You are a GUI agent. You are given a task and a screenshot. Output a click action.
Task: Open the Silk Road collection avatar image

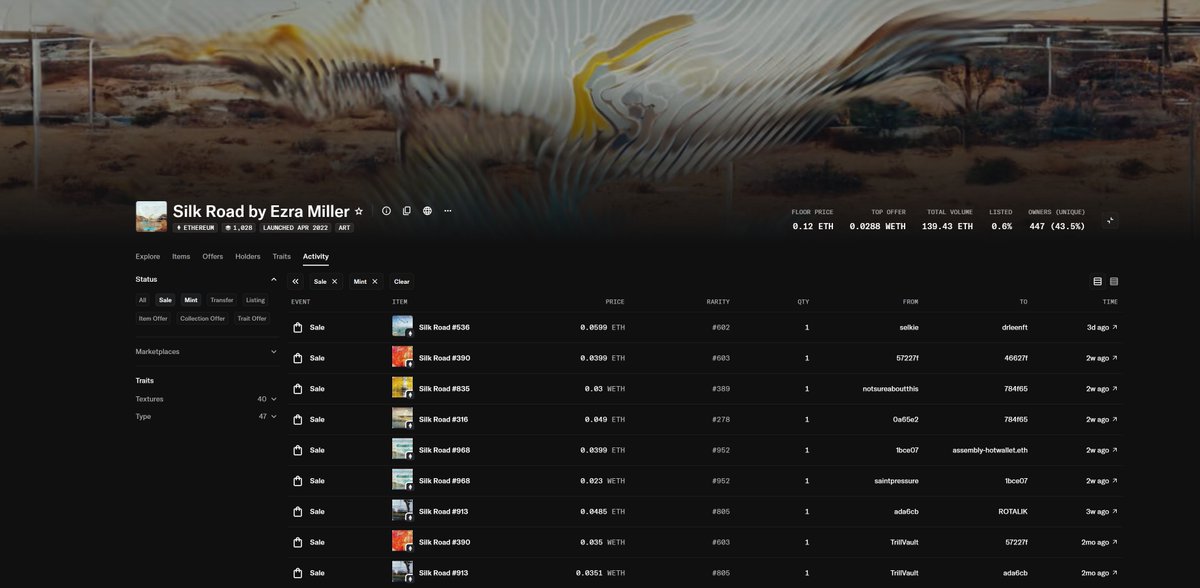151,217
